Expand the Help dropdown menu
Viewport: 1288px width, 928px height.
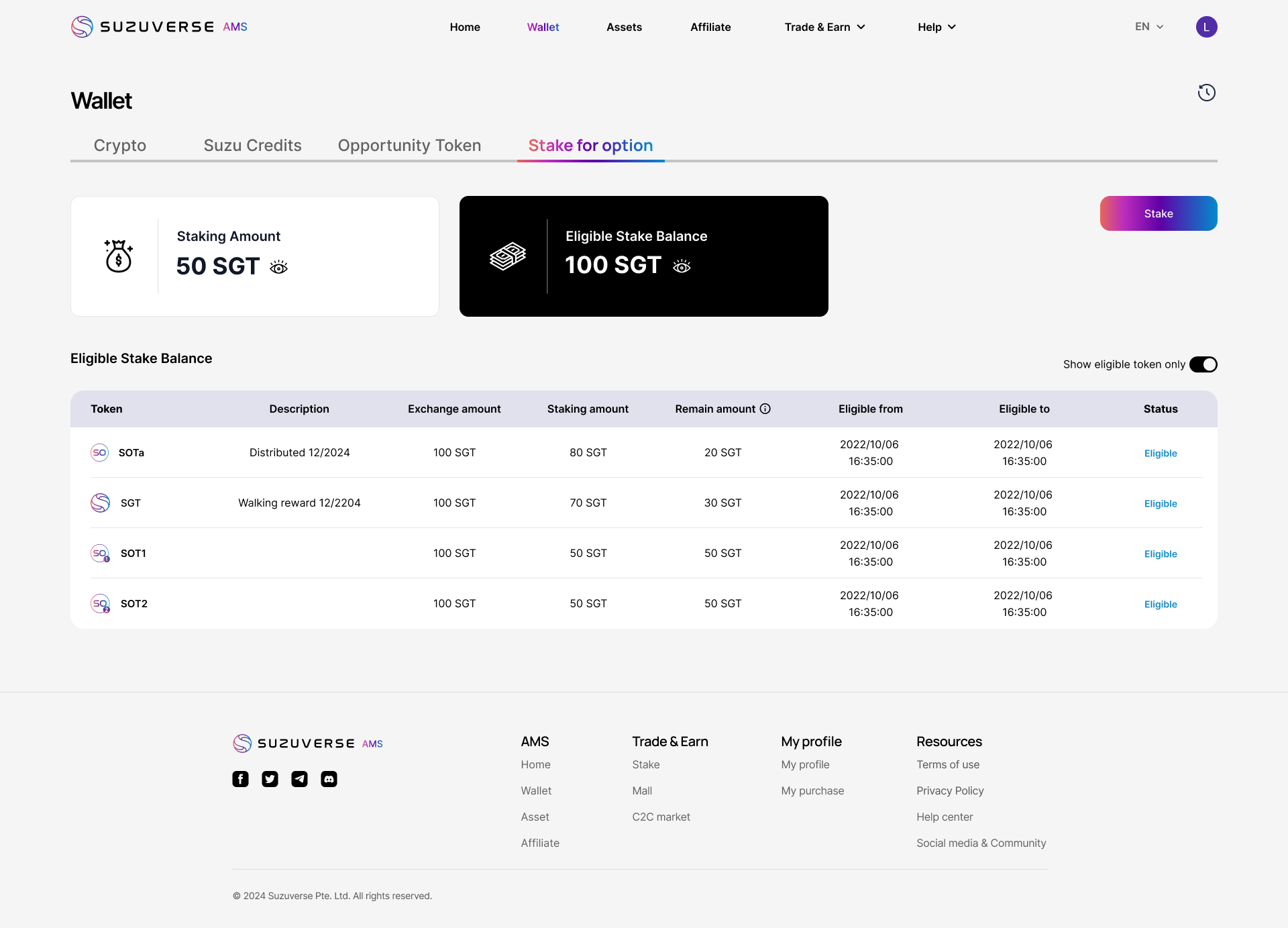(936, 27)
